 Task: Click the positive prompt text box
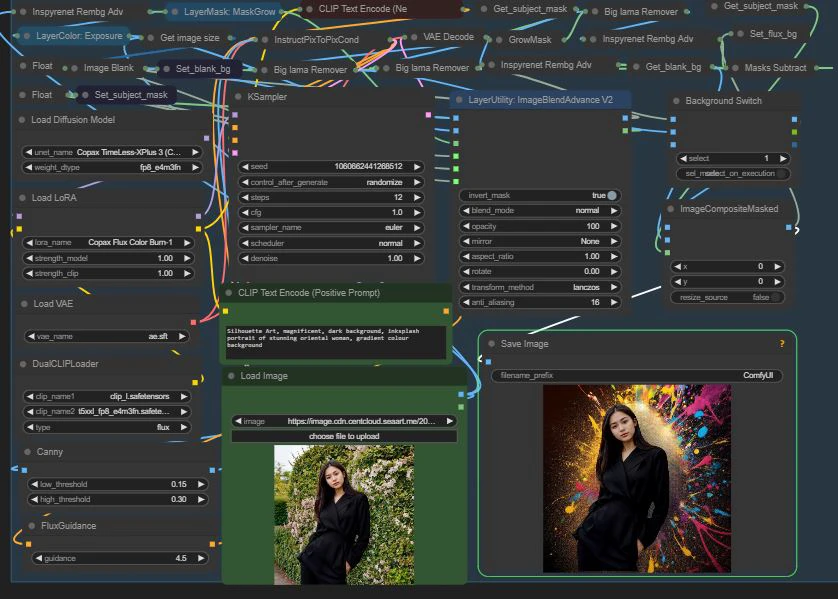click(x=334, y=340)
